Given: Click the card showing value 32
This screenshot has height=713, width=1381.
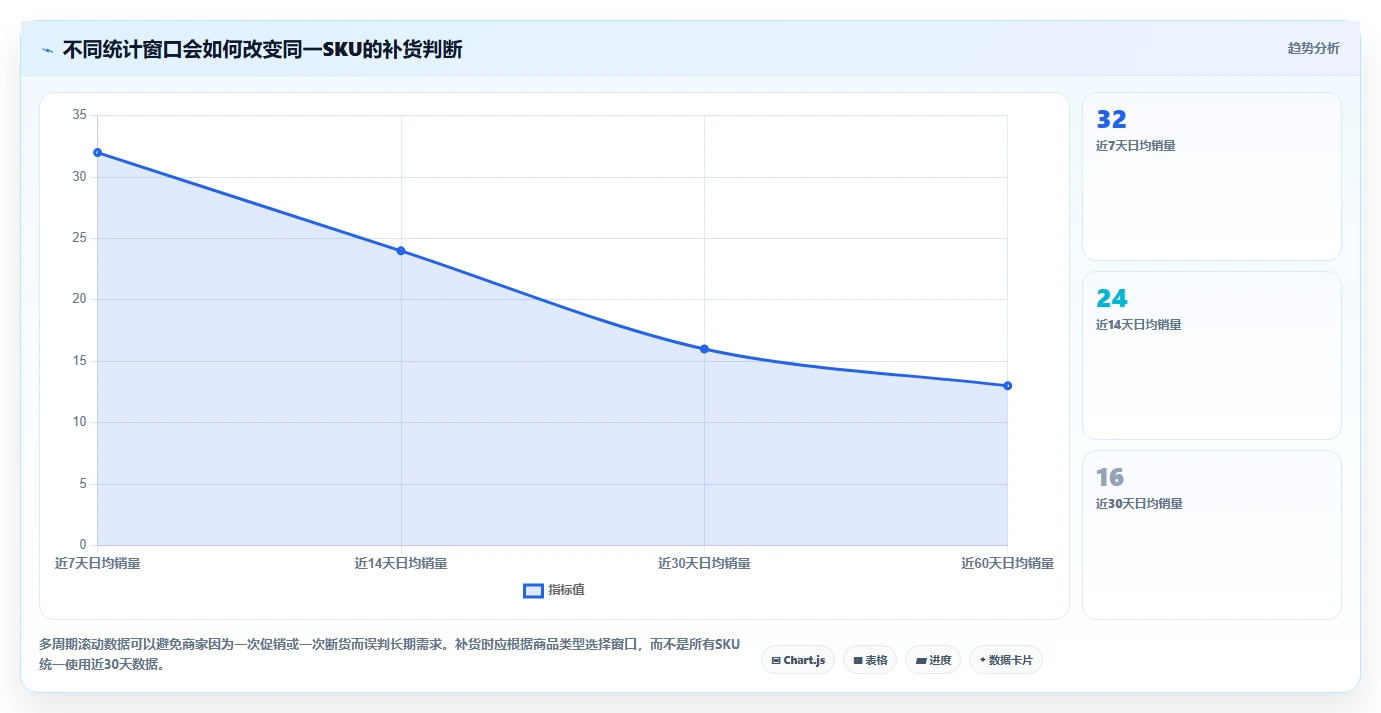Looking at the screenshot, I should pos(1211,176).
